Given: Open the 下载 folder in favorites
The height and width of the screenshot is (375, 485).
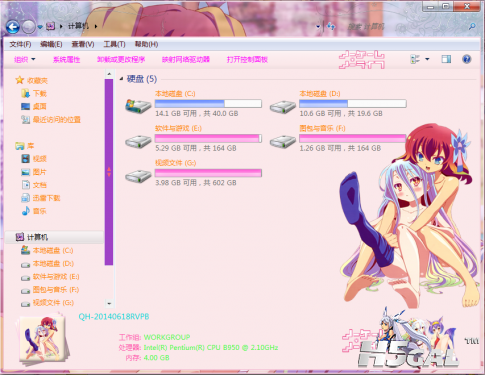Looking at the screenshot, I should pos(40,93).
